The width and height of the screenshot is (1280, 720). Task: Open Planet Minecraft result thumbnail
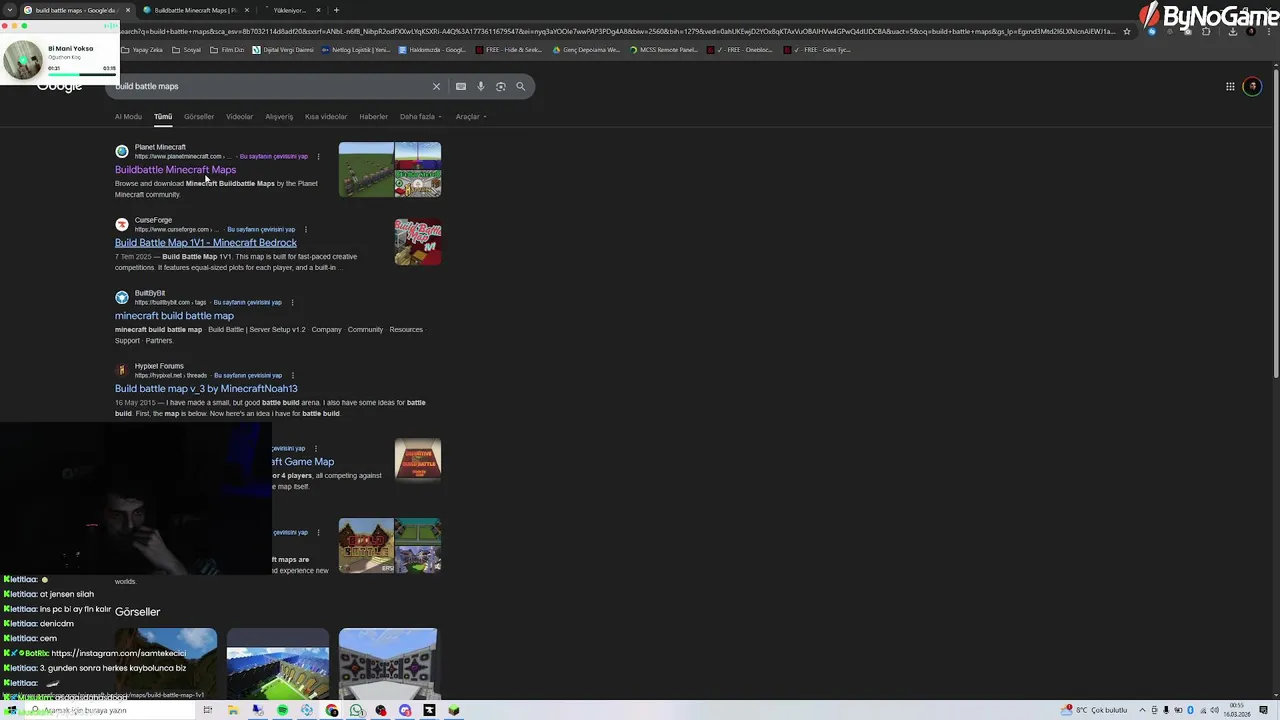pos(390,169)
